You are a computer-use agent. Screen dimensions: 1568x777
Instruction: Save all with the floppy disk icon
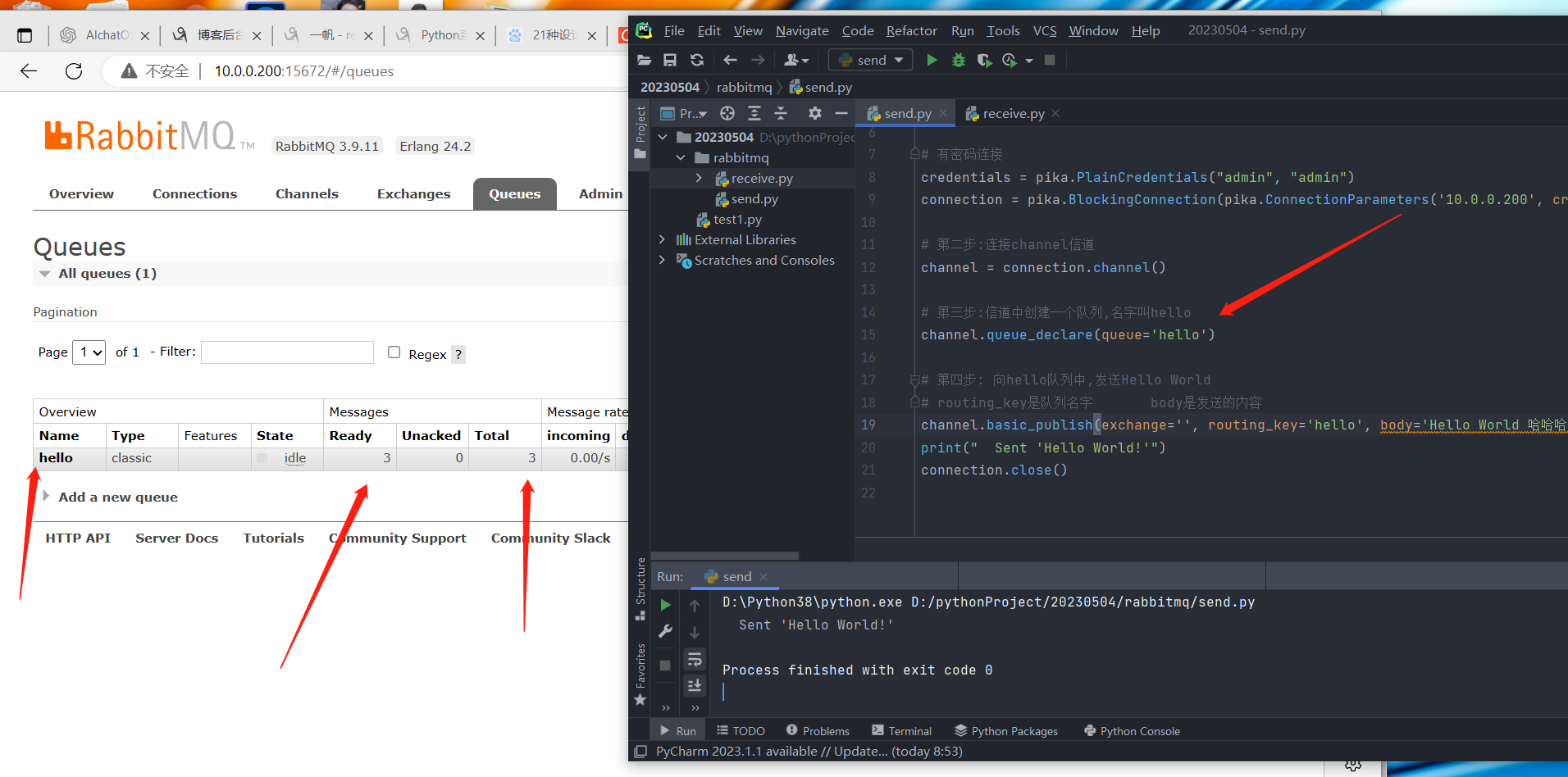pyautogui.click(x=670, y=60)
